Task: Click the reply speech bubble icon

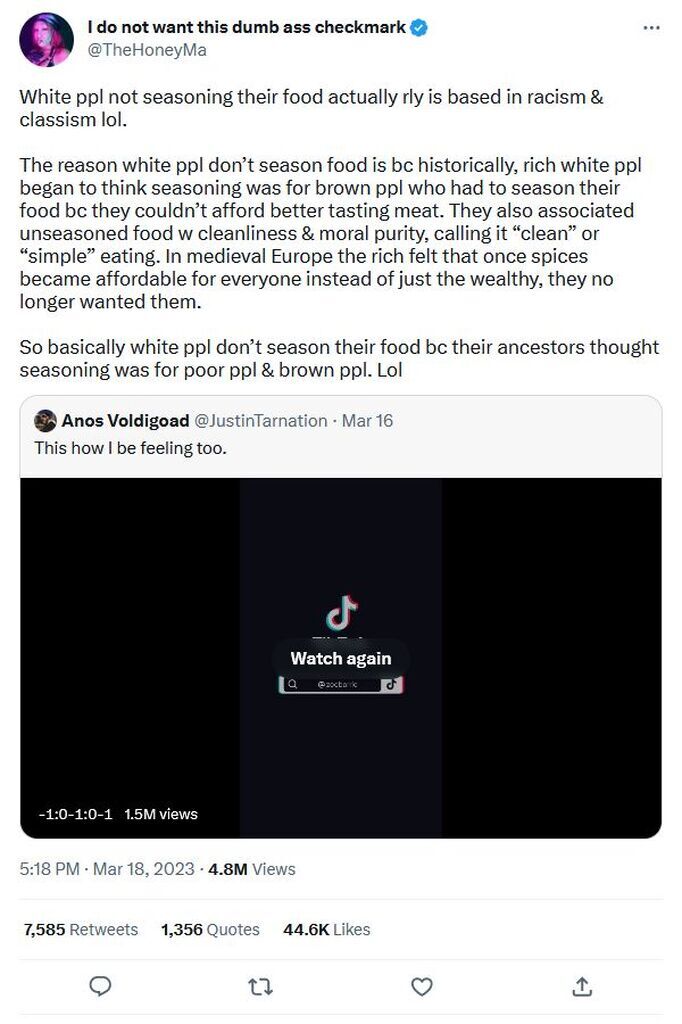Action: [100, 987]
